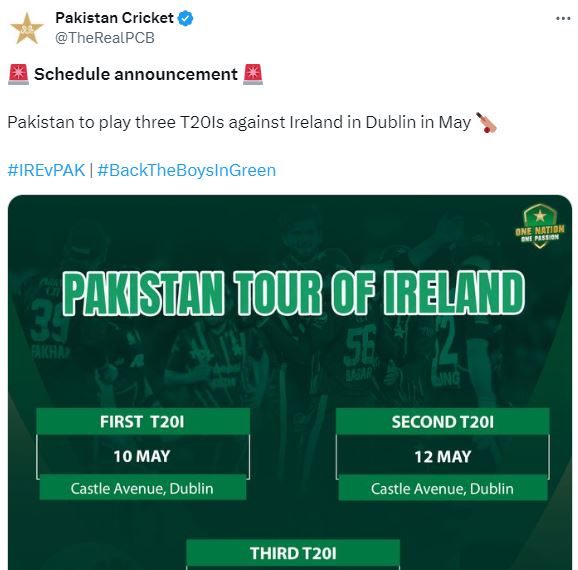The image size is (578, 570).
Task: Click the first match Castle Avenue venue label
Action: [143, 488]
